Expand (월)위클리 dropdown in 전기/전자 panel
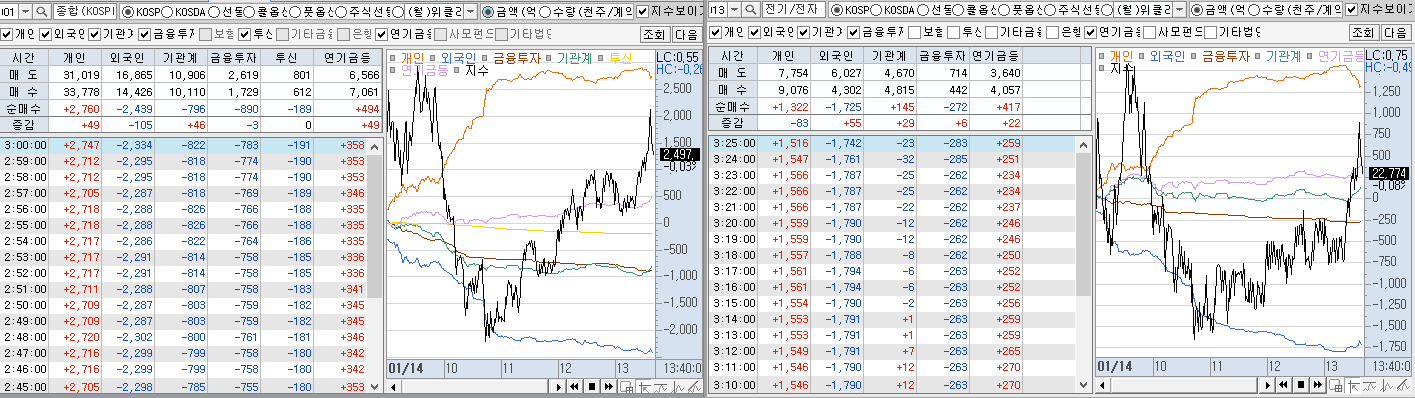Viewport: 1415px width, 398px height. point(1178,10)
